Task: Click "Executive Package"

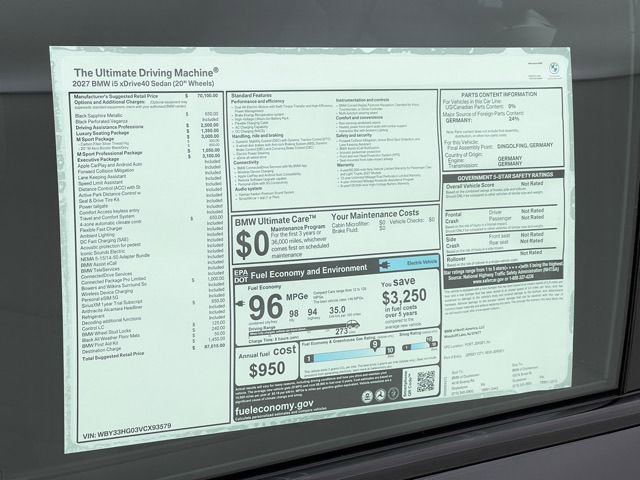Action: 98,160
